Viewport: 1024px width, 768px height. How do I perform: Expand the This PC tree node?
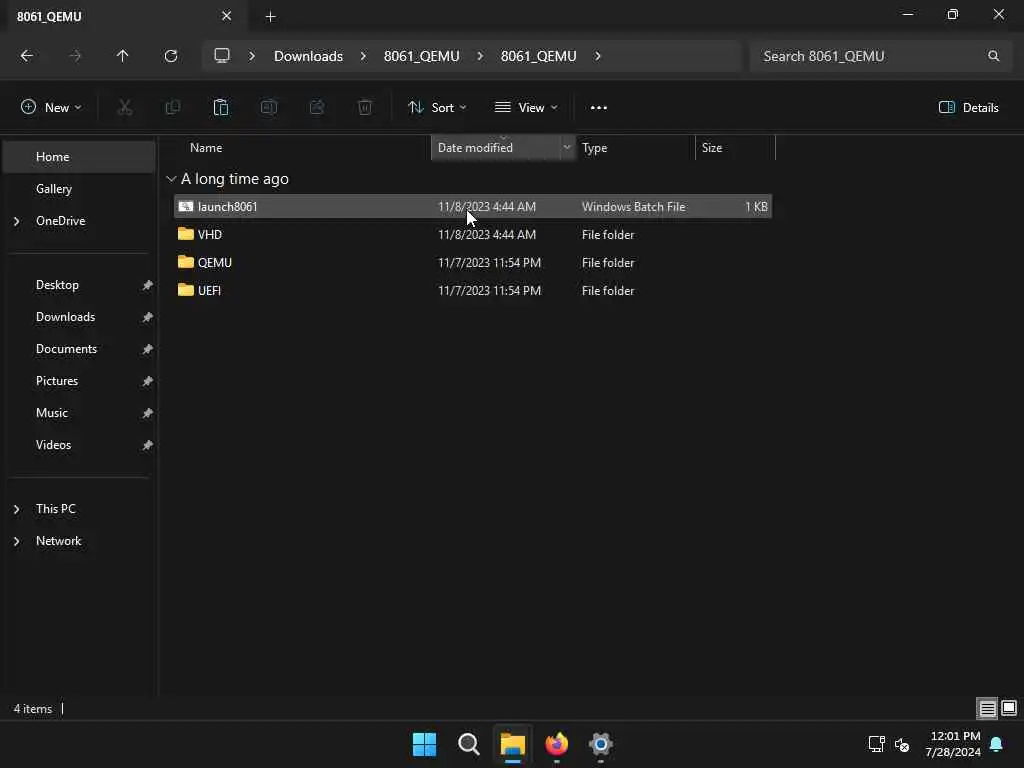coord(16,509)
